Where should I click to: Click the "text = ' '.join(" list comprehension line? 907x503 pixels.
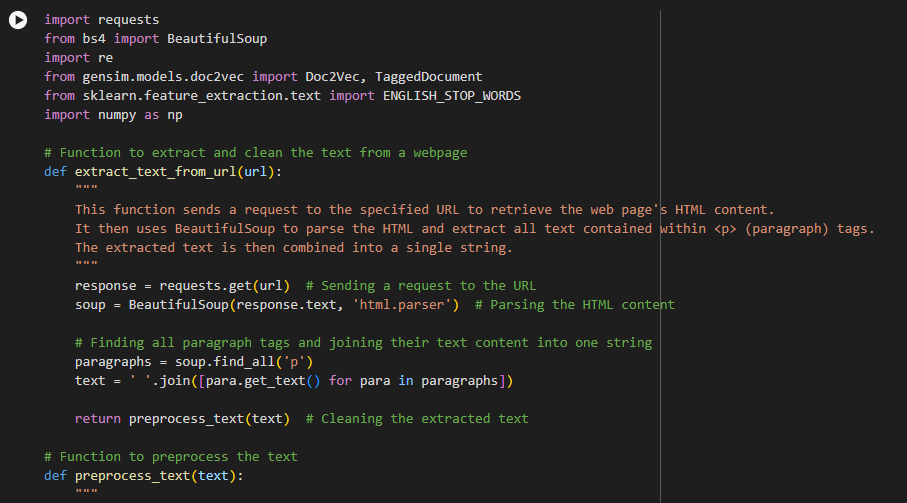coord(294,381)
